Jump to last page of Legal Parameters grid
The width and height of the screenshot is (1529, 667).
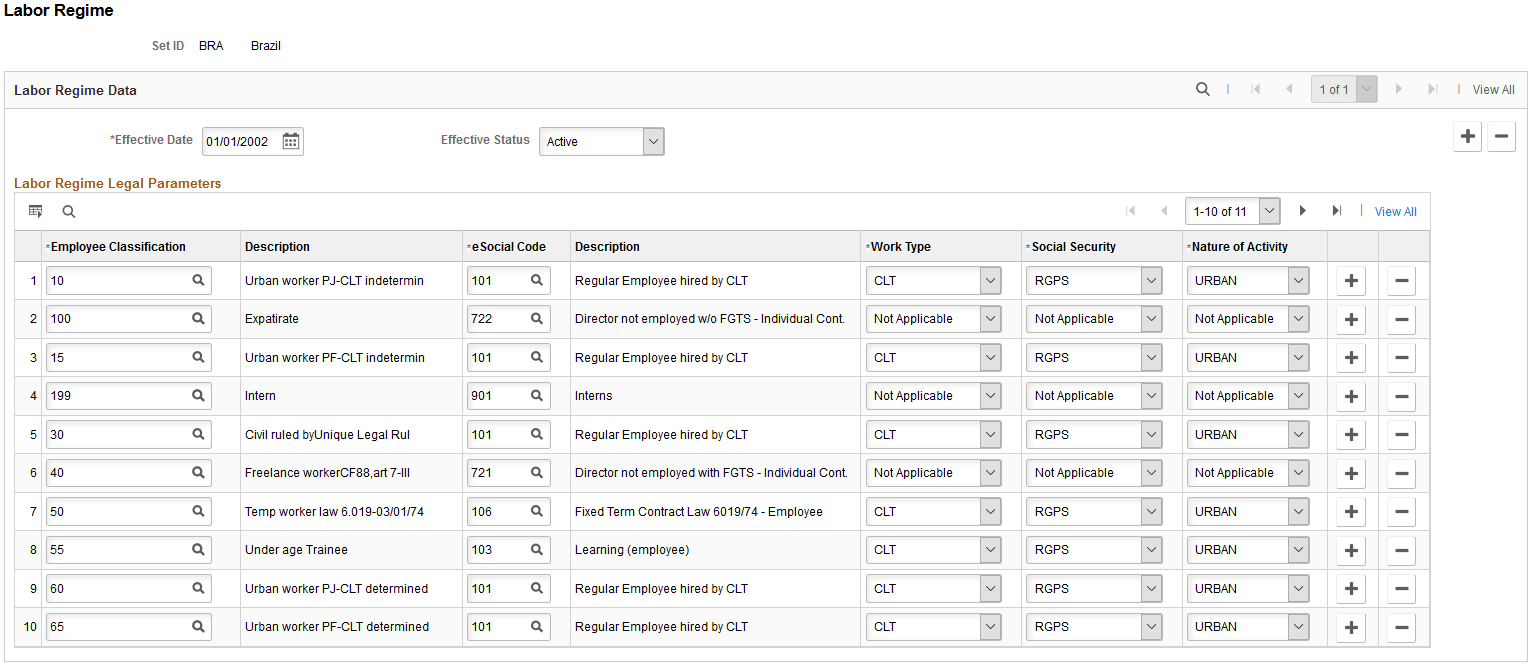pos(1336,211)
